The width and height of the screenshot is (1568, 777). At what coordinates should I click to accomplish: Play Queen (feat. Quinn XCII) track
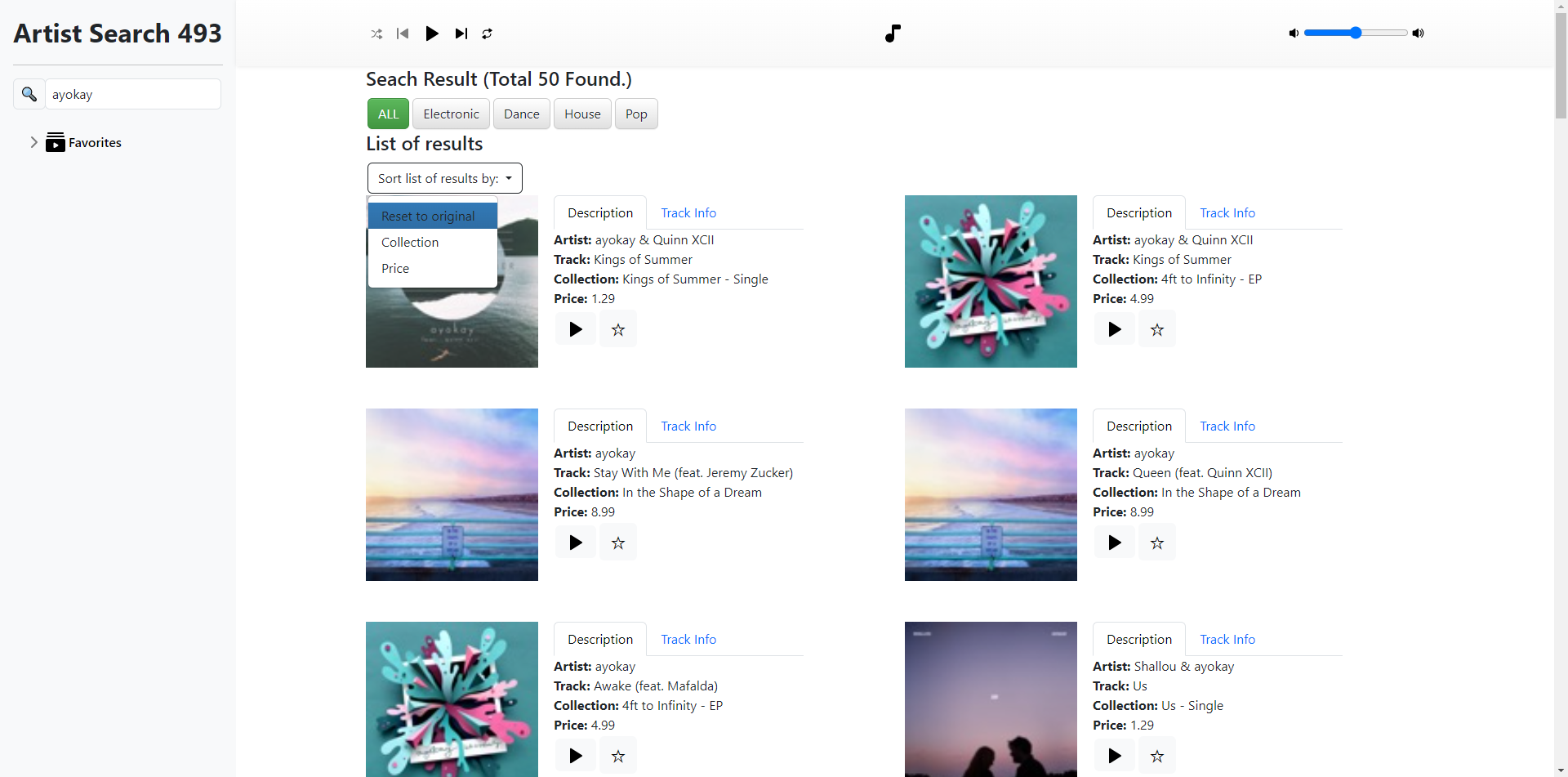(x=1115, y=543)
